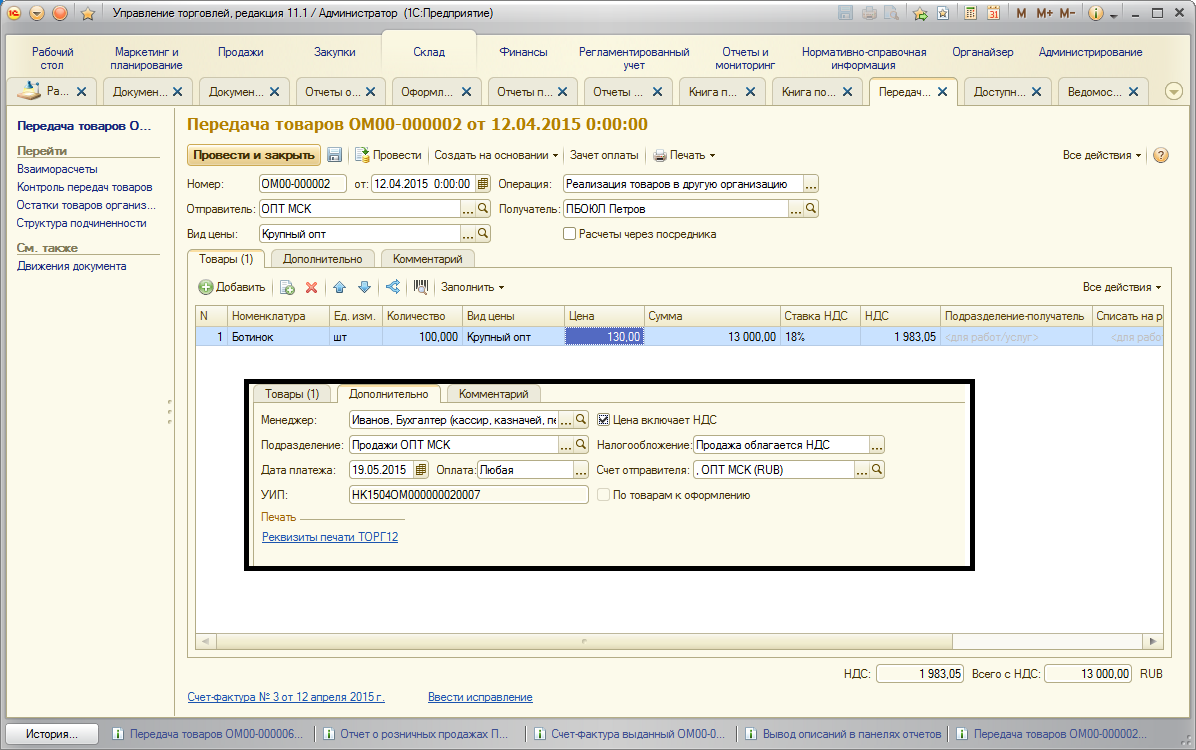Switch to the Комментарий tab
This screenshot has height=750, width=1196.
point(427,258)
